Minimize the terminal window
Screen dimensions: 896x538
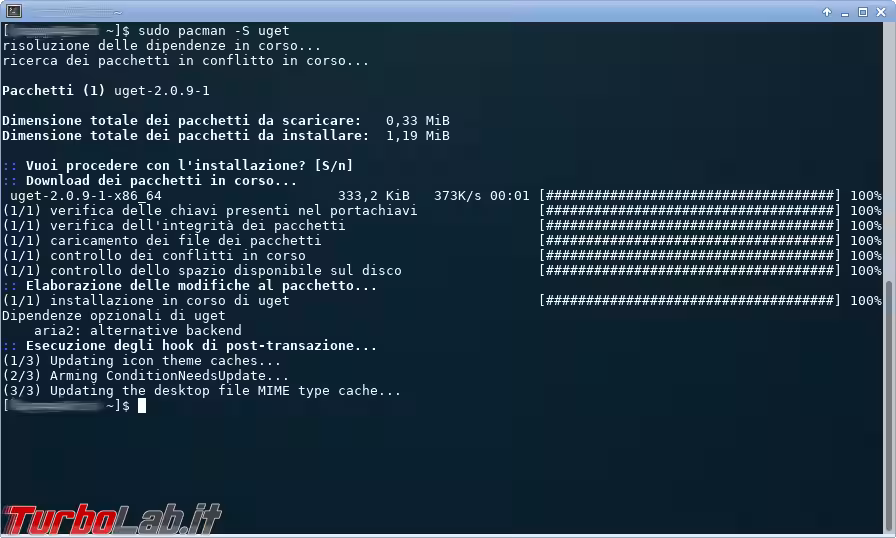[x=845, y=13]
